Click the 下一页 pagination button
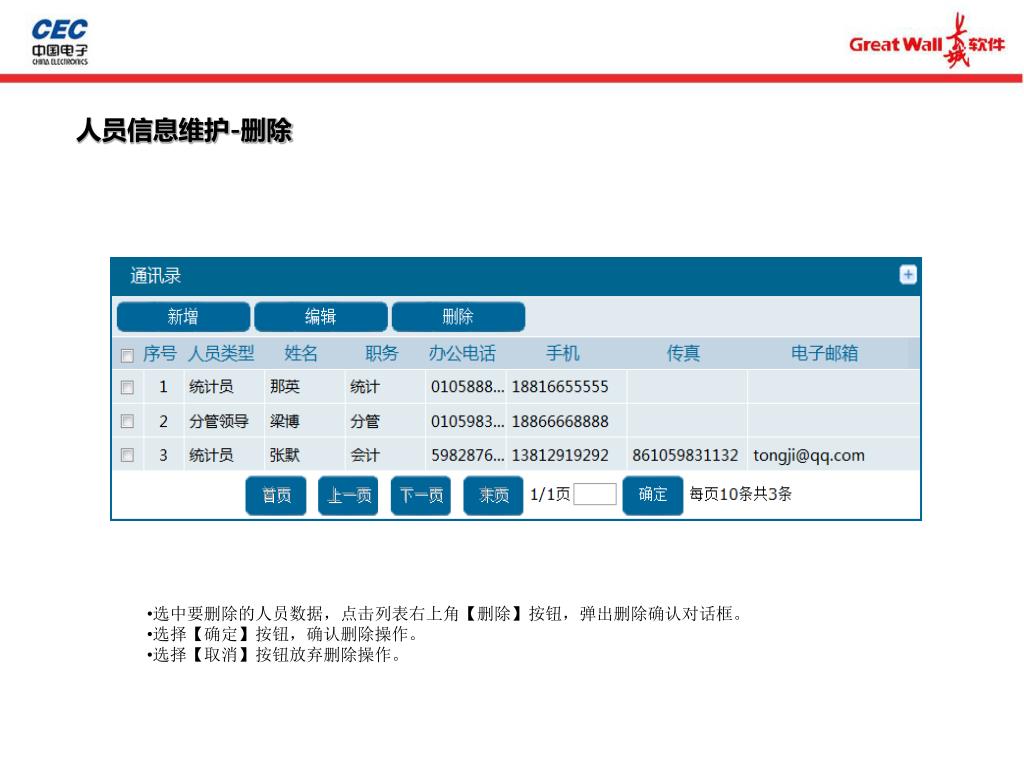The height and width of the screenshot is (768, 1024). (x=421, y=496)
